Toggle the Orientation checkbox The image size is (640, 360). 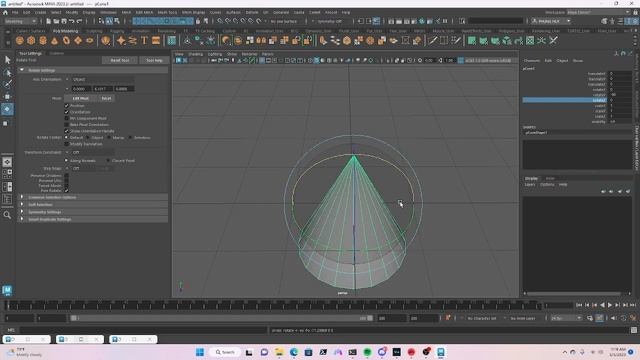pyautogui.click(x=67, y=112)
